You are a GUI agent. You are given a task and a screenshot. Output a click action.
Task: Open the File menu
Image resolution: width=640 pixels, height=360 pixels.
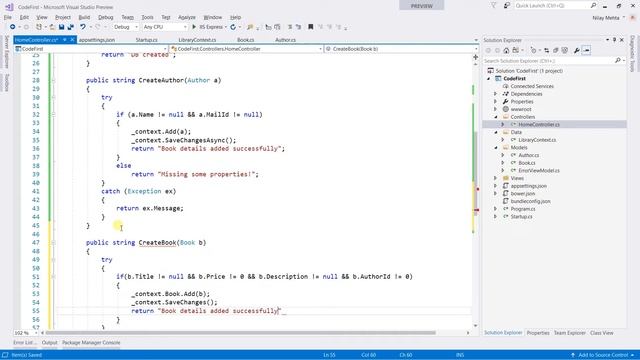click(8, 17)
